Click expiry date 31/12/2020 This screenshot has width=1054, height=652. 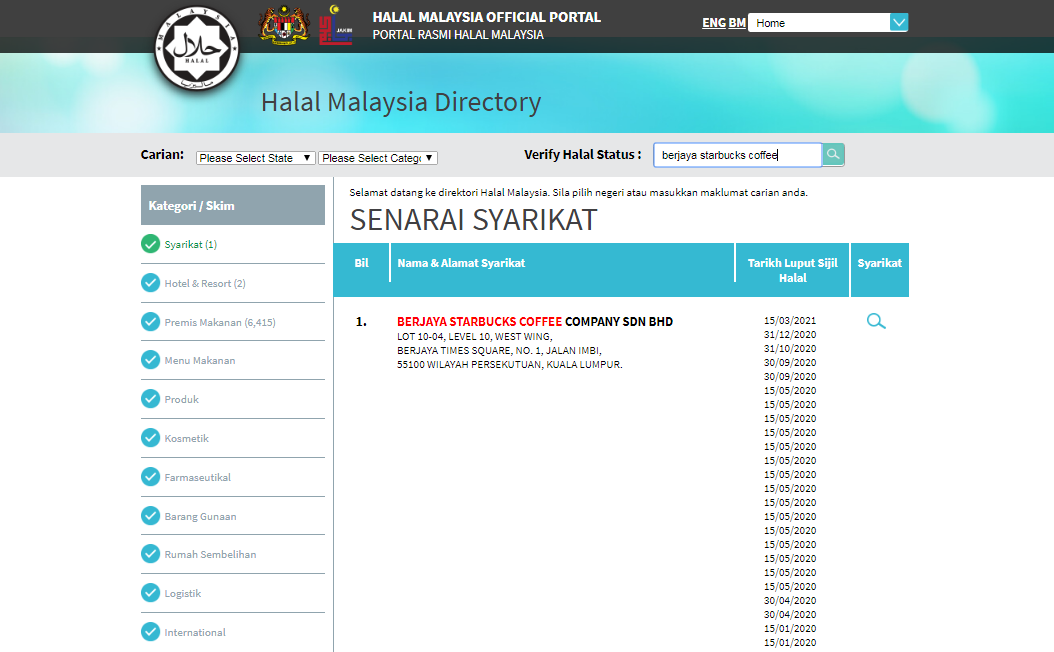(x=790, y=335)
